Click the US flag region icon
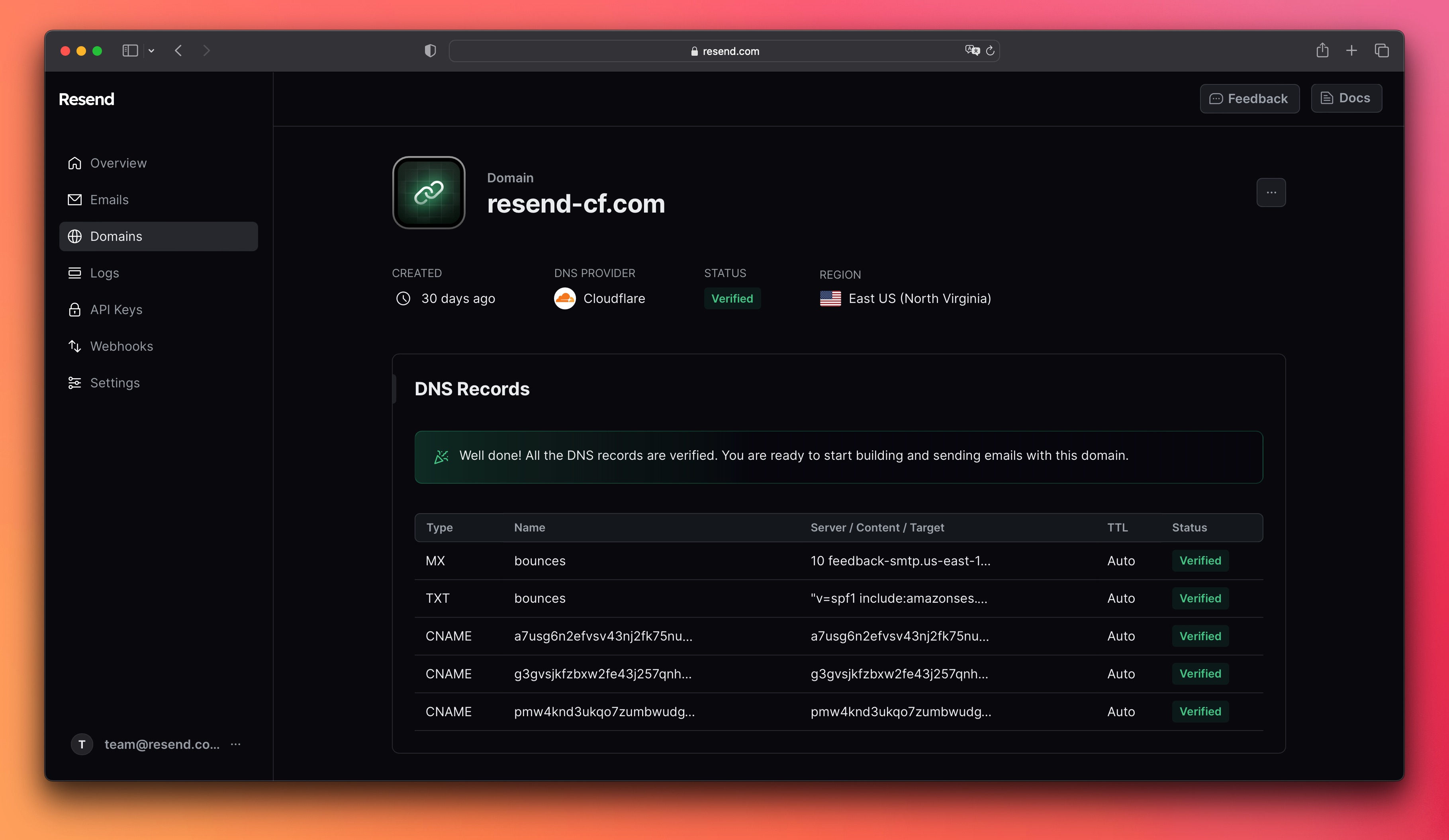1449x840 pixels. pos(830,299)
